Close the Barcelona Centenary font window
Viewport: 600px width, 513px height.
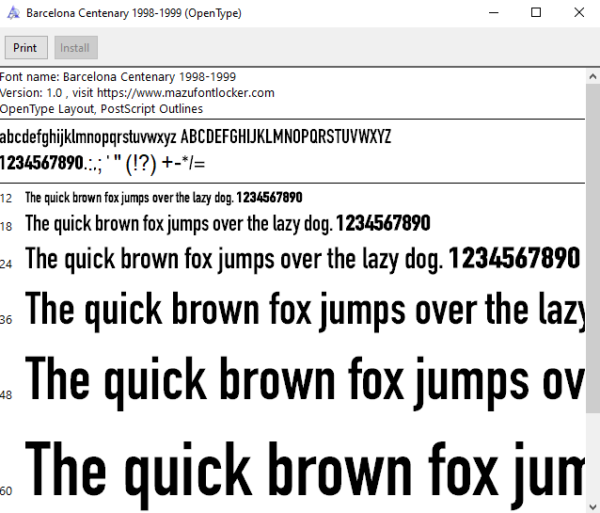pyautogui.click(x=579, y=13)
